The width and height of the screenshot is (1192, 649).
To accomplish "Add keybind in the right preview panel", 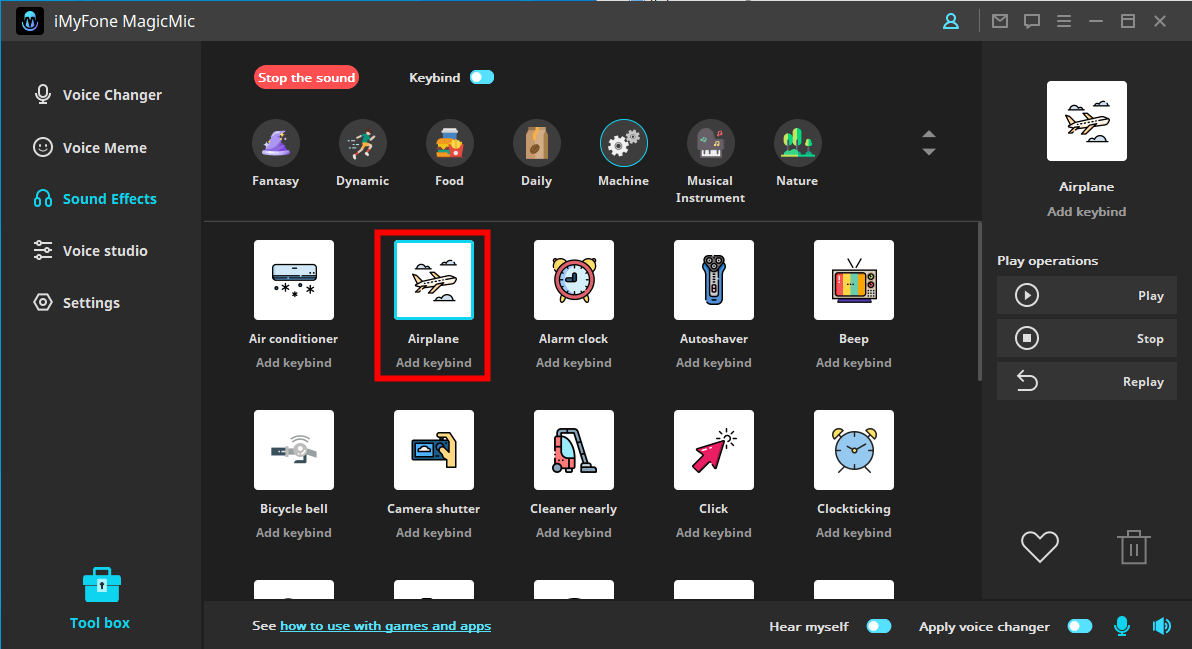I will point(1086,212).
